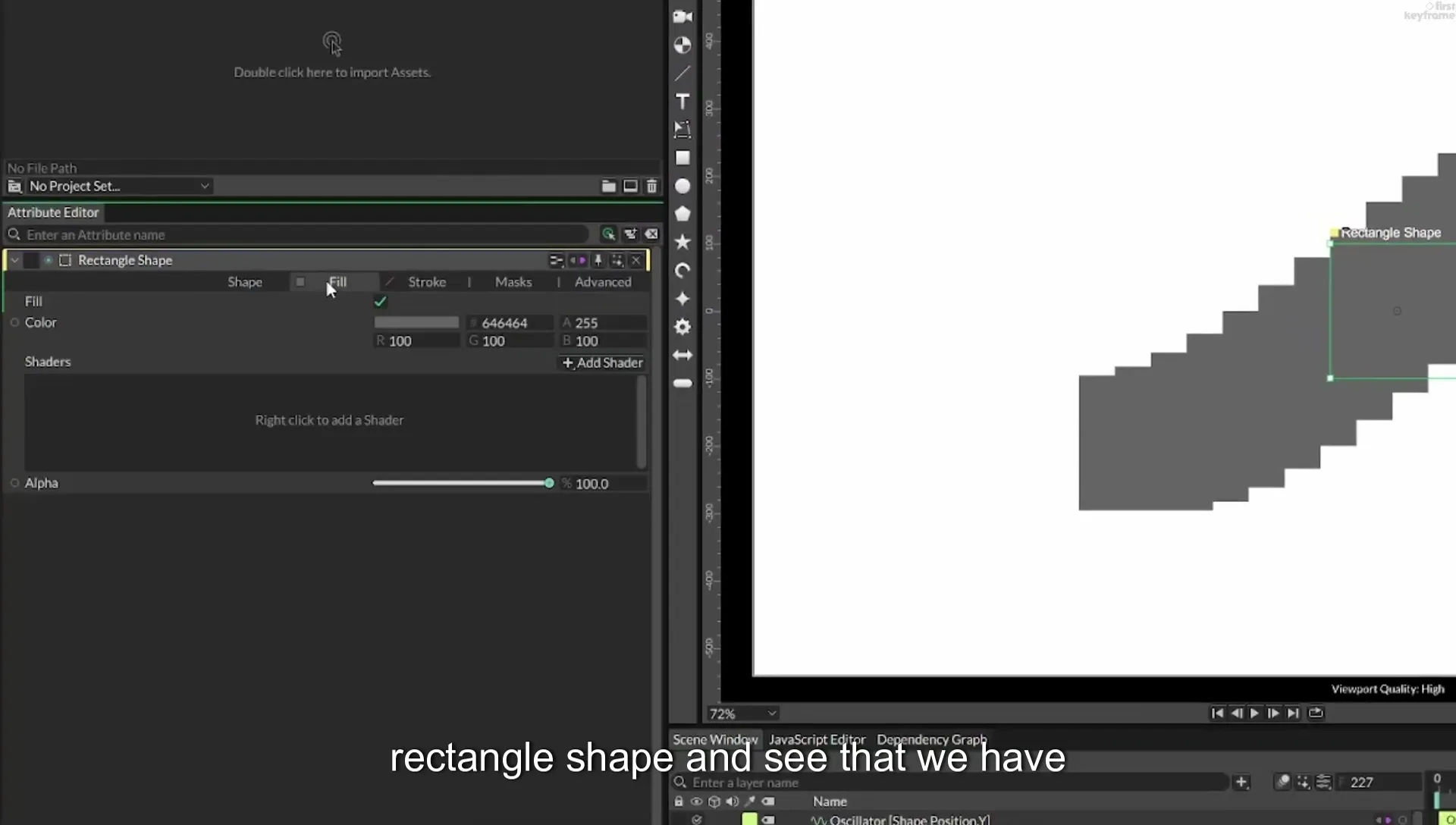The image size is (1456, 825).
Task: Select the Ellipse shape tool
Action: coord(682,186)
